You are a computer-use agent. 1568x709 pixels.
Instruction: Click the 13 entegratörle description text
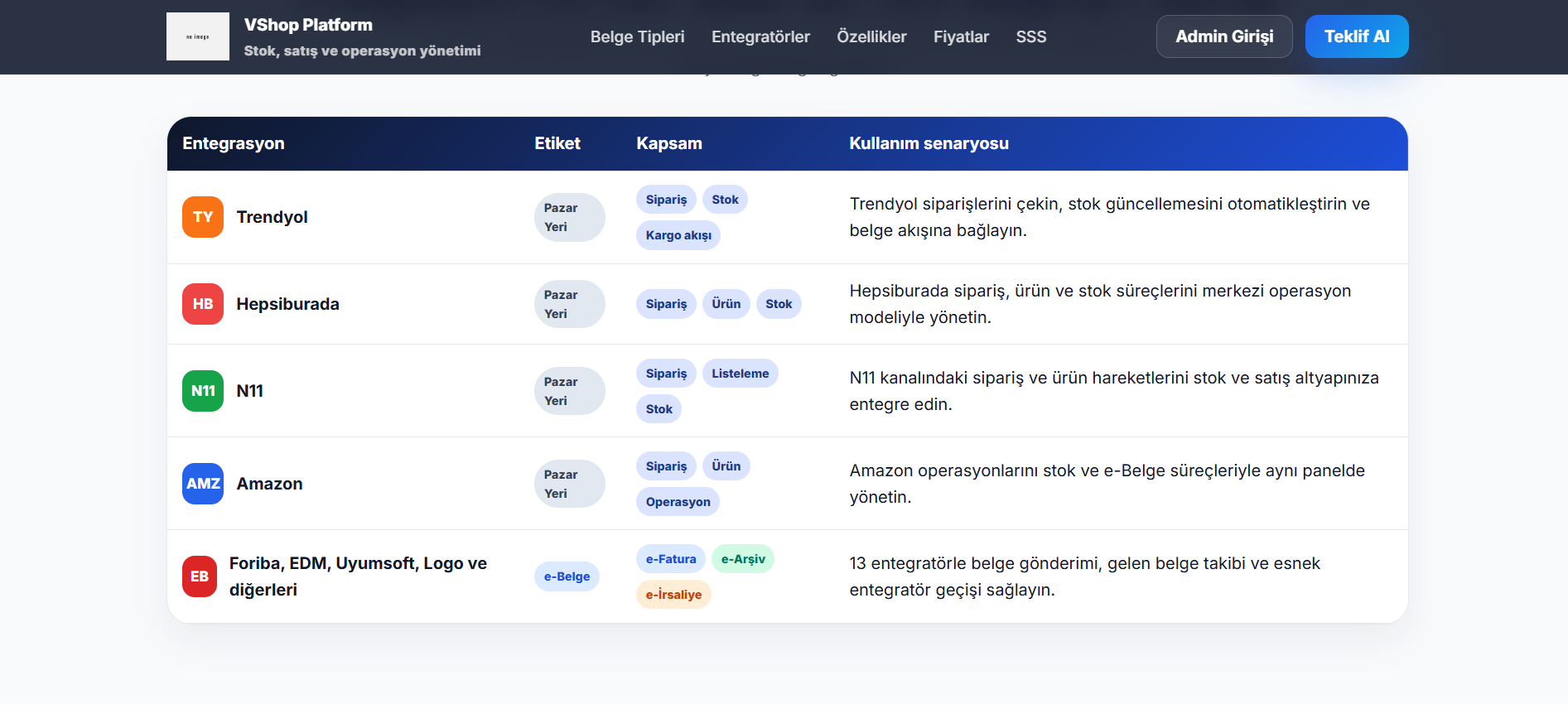(1084, 576)
